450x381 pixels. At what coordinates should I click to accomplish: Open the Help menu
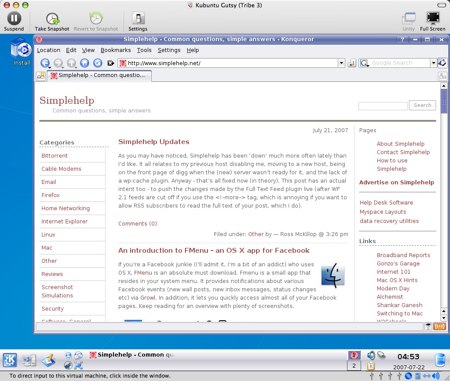pos(193,50)
